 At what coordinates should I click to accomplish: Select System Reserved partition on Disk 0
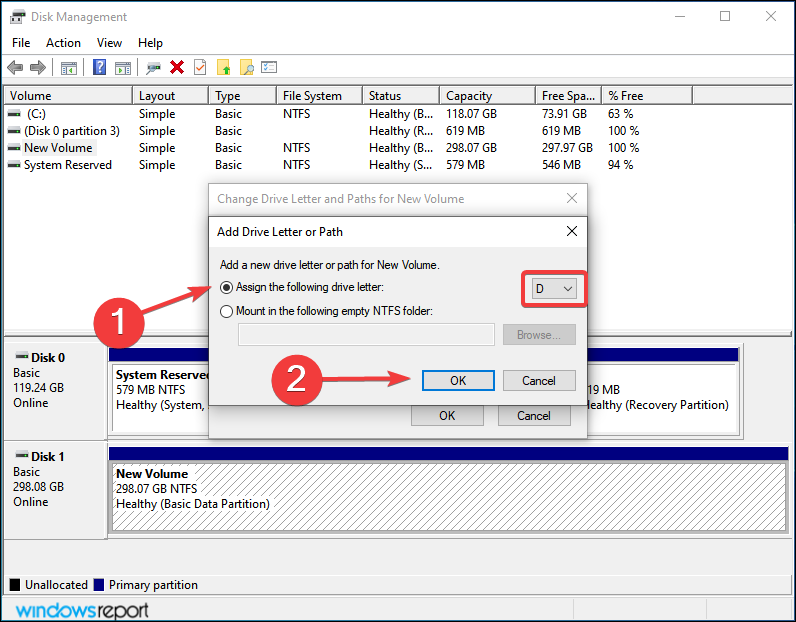pos(160,398)
